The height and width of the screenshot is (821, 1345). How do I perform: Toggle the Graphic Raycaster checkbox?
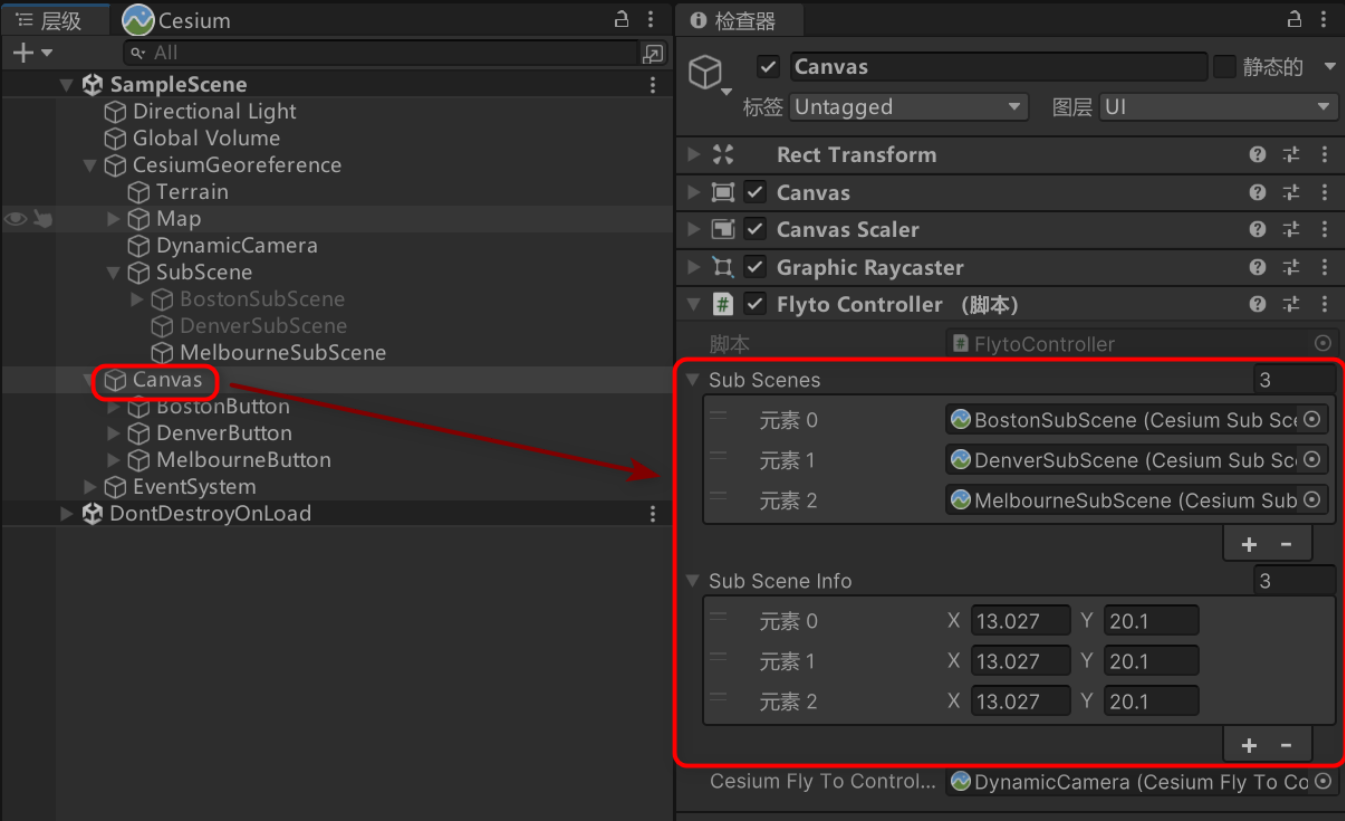coord(755,267)
